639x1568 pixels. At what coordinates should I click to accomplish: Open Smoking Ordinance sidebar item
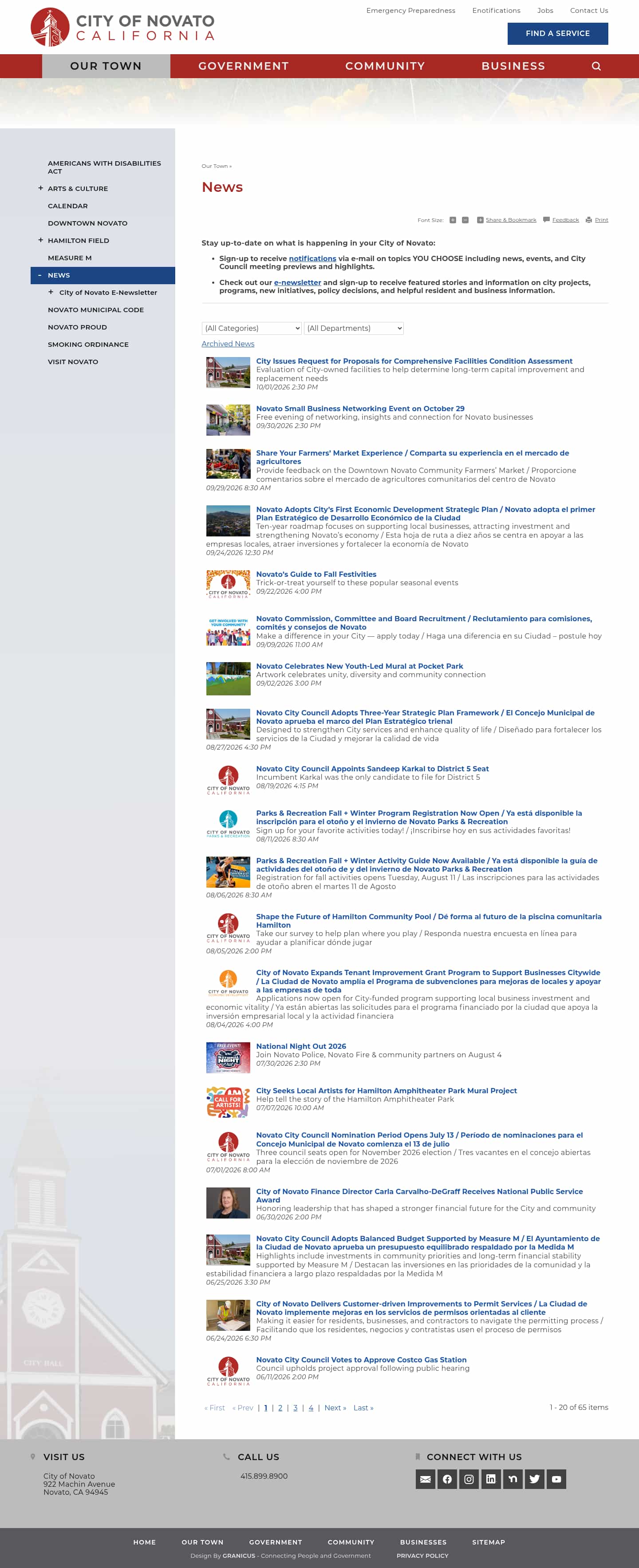point(88,344)
